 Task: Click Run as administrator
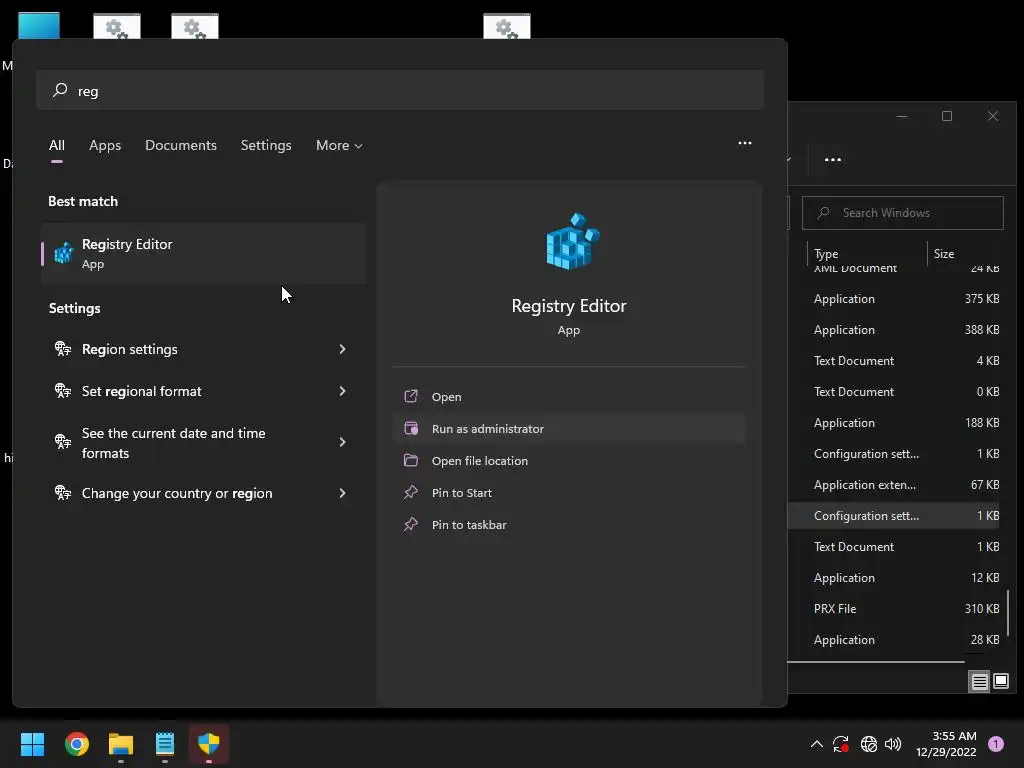point(568,428)
